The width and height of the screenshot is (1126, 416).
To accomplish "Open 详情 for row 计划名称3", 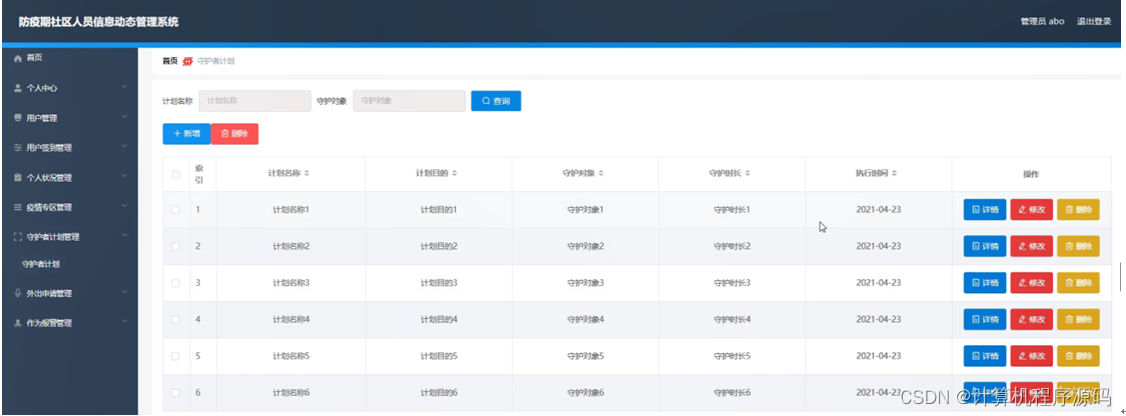I will pos(985,283).
